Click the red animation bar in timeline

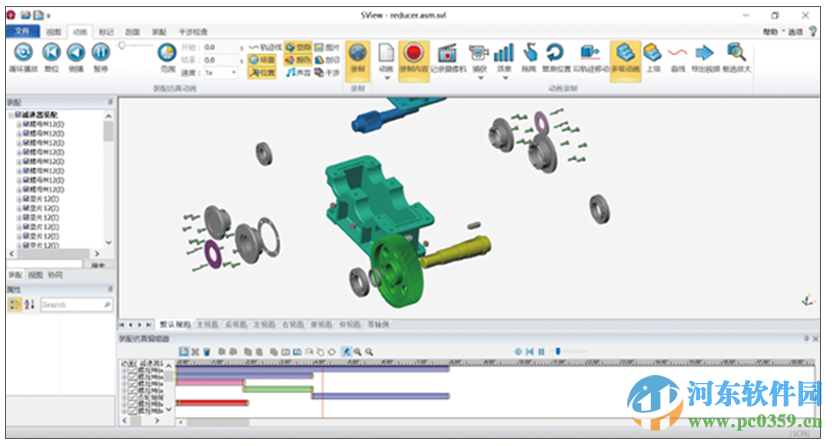212,403
